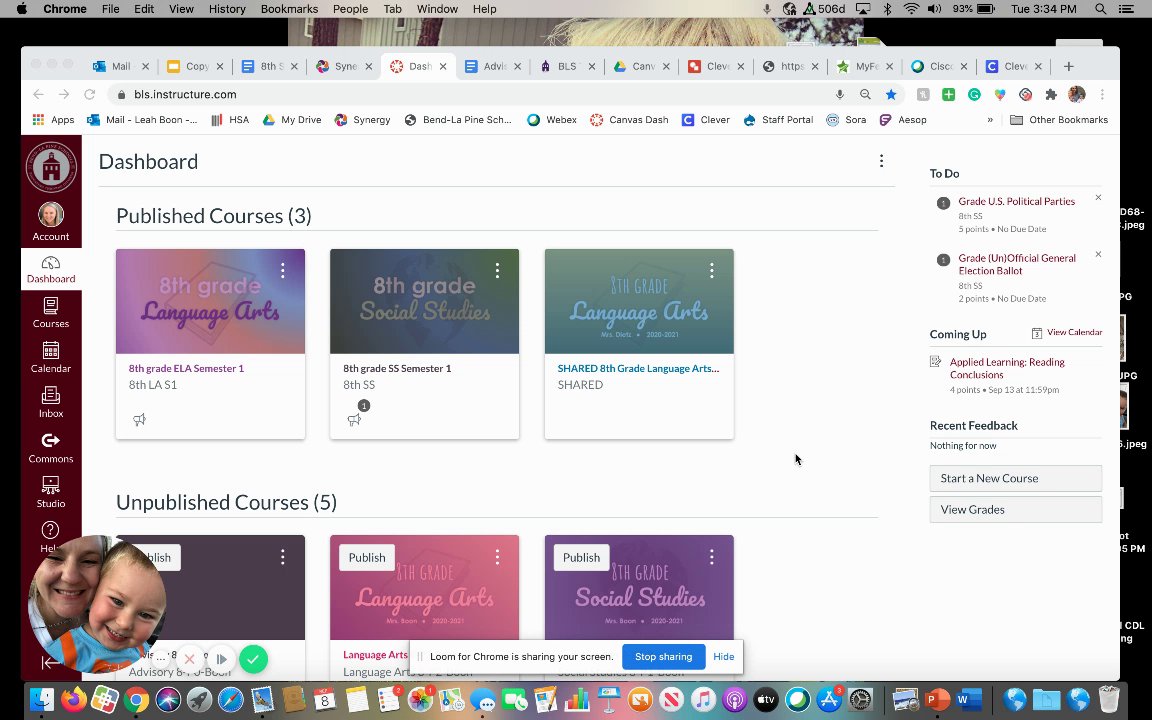1152x720 pixels.
Task: Open Commons in Canvas sidebar
Action: click(x=51, y=447)
